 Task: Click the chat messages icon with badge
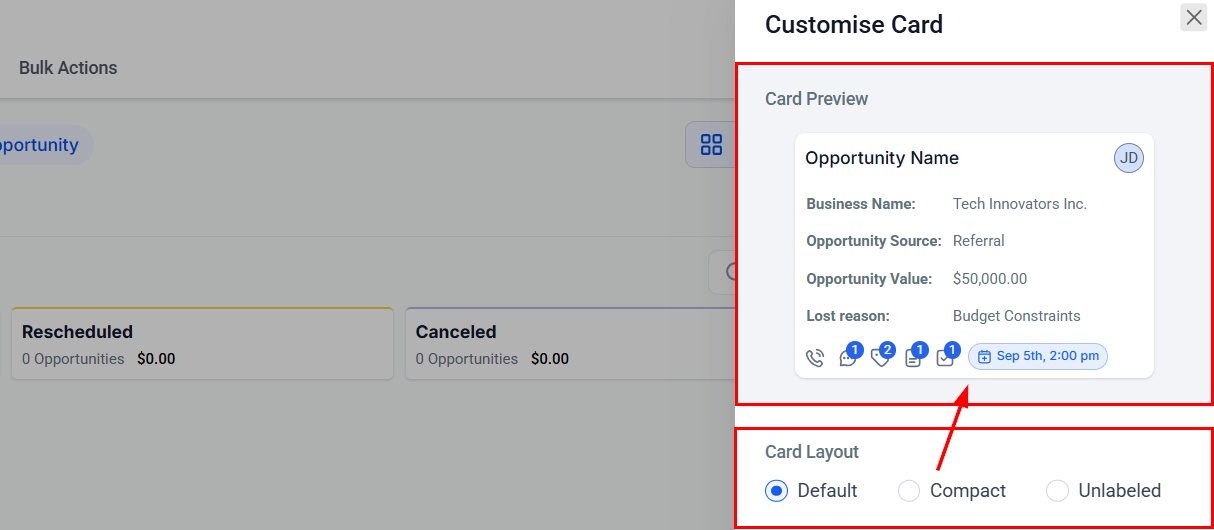pyautogui.click(x=848, y=358)
